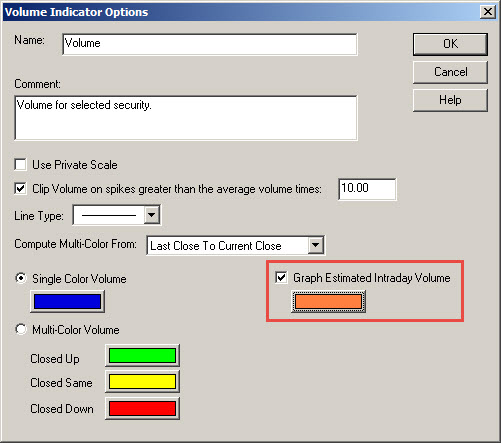501x443 pixels.
Task: Pick the yellow Closed Same color swatch
Action: click(x=142, y=382)
